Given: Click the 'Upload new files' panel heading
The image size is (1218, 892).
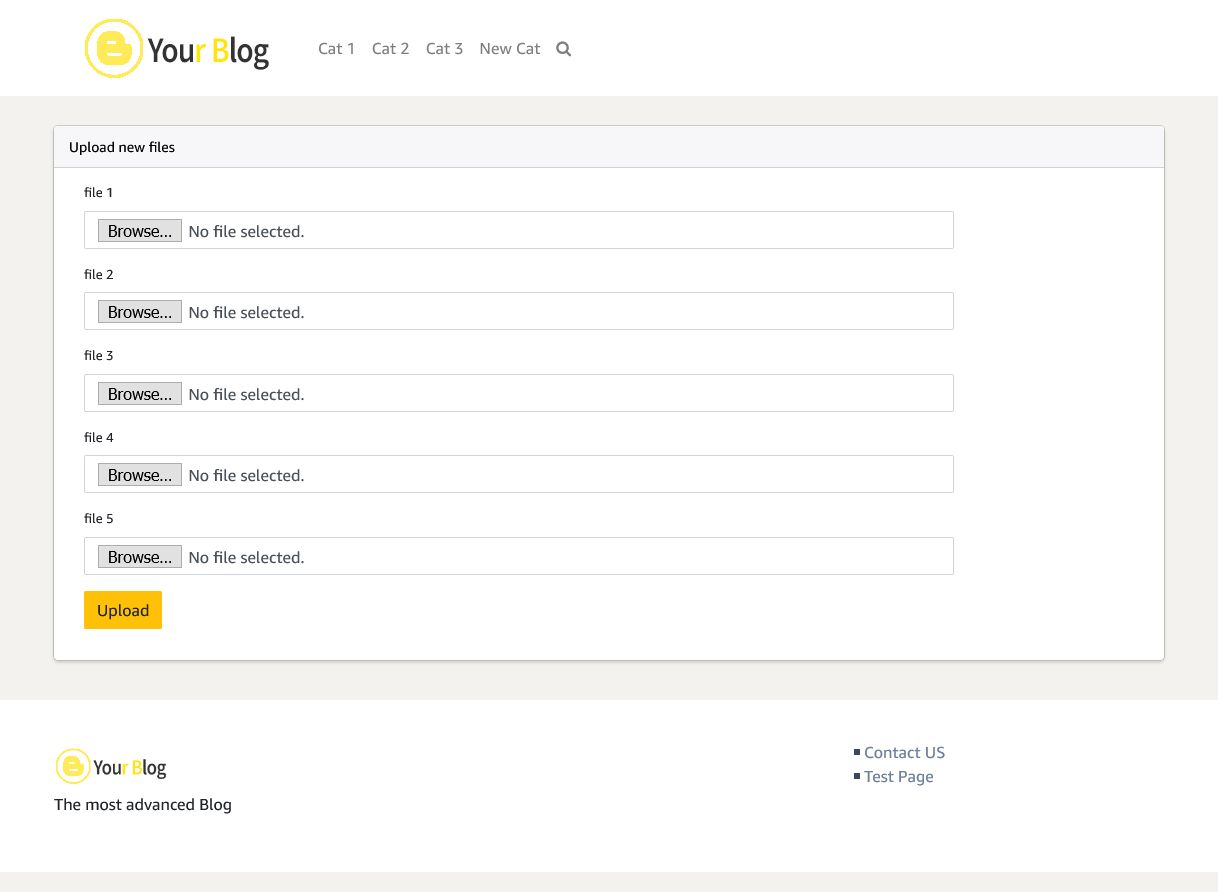Looking at the screenshot, I should [x=122, y=147].
